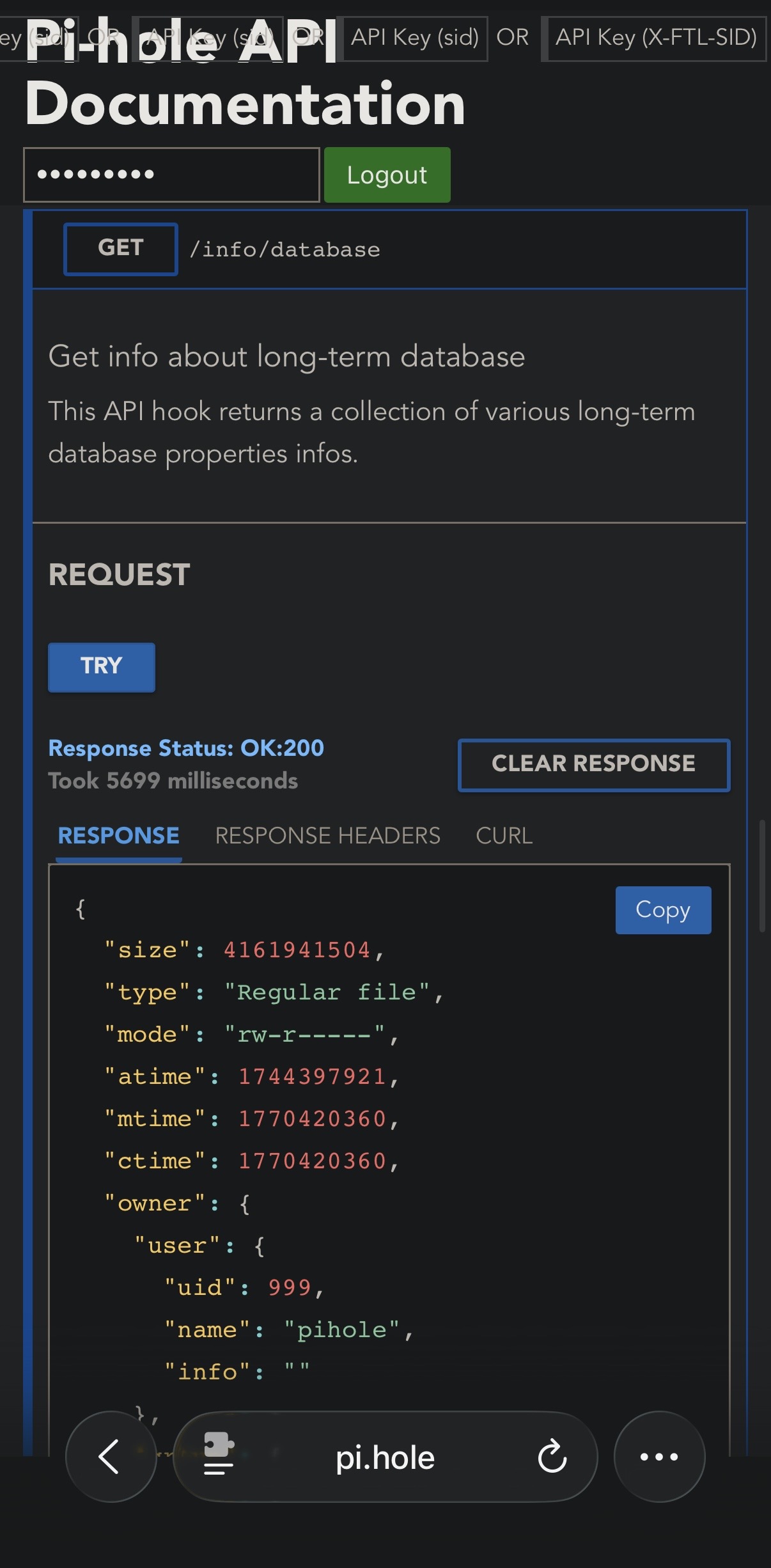Reload the pi.hole page
The height and width of the screenshot is (1568, 771).
pos(552,1457)
